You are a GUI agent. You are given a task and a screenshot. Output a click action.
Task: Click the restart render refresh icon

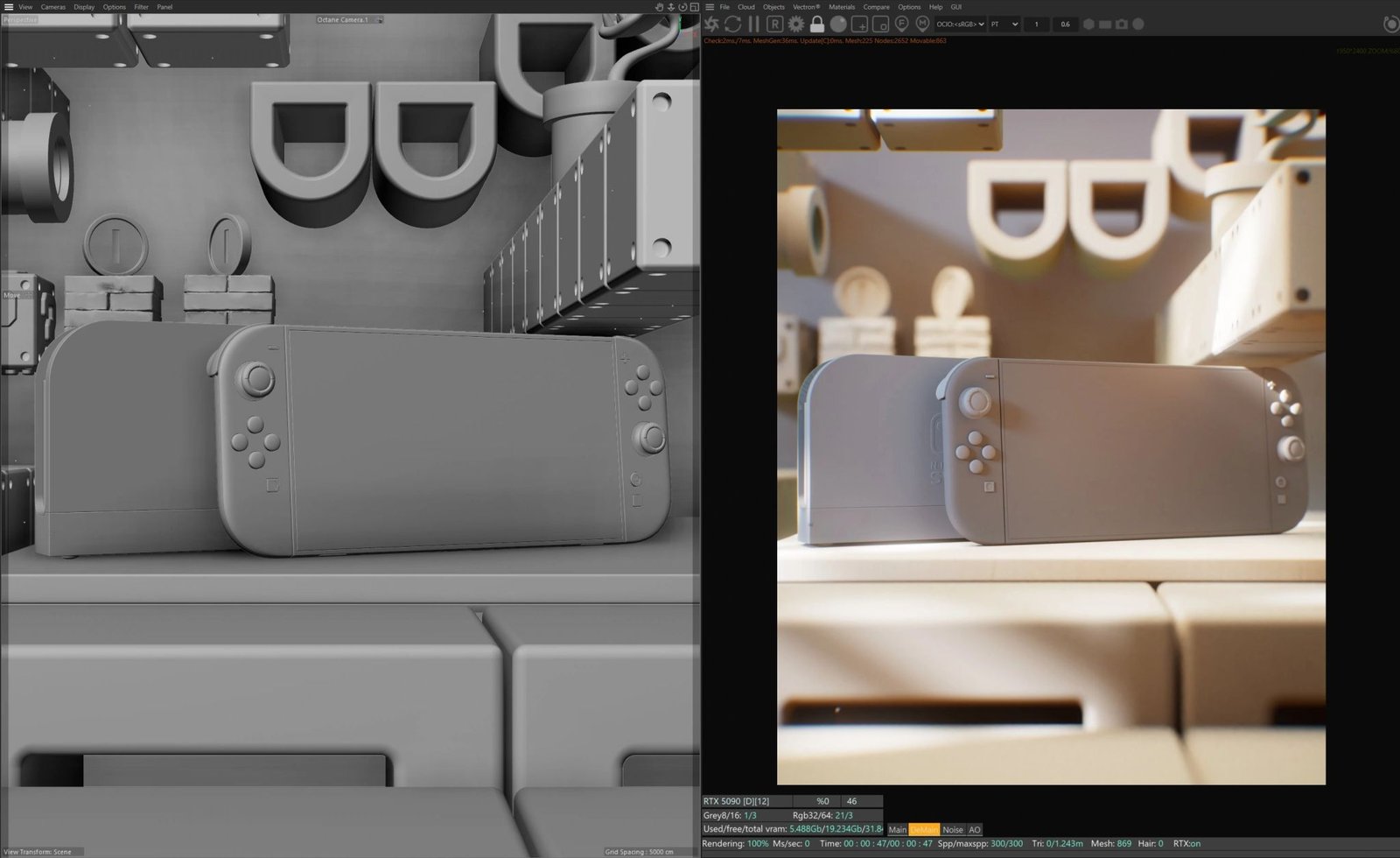click(x=733, y=25)
